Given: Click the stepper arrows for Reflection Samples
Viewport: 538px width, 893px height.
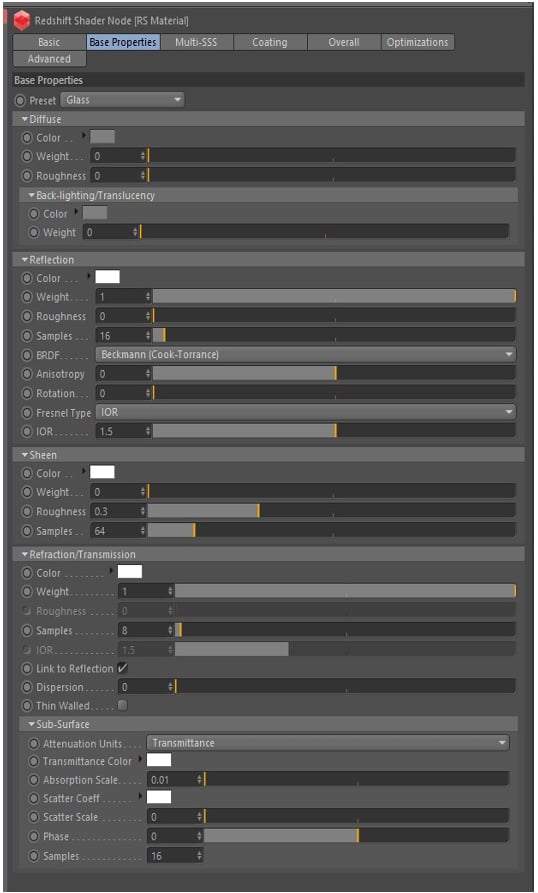Looking at the screenshot, I should click(148, 335).
